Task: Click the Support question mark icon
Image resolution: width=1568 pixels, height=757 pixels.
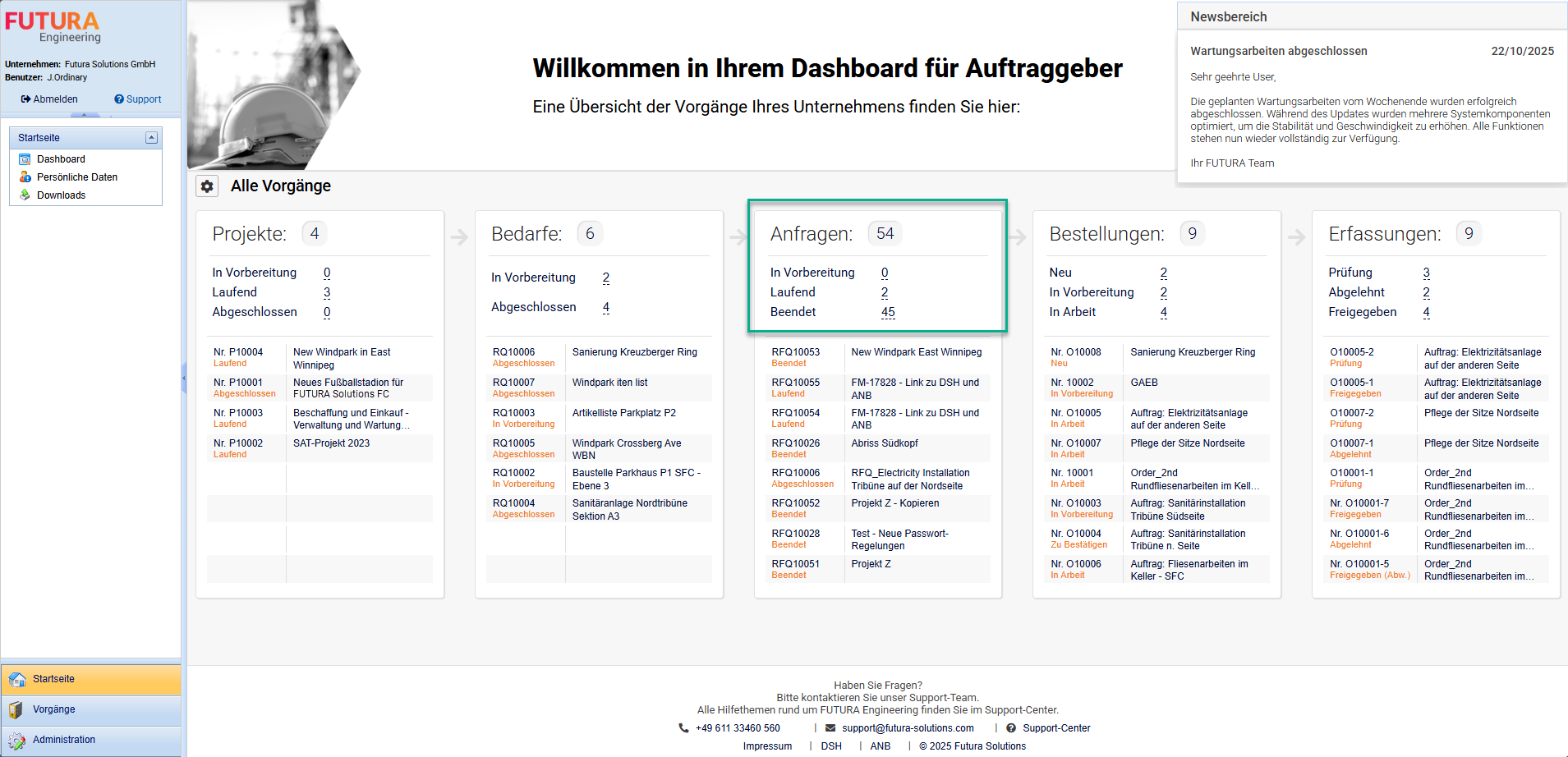Action: click(119, 99)
